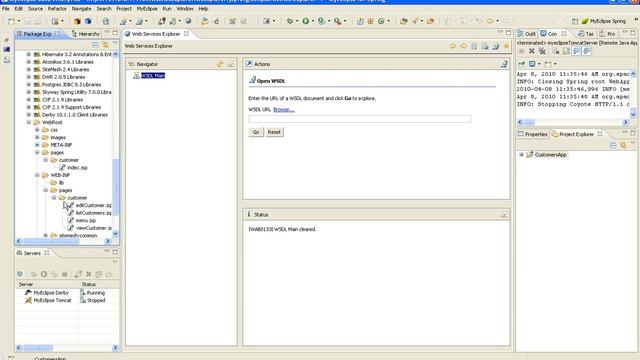Open Display Selected Console dropdown arrow
This screenshot has width=640, height=360.
pos(539,64)
